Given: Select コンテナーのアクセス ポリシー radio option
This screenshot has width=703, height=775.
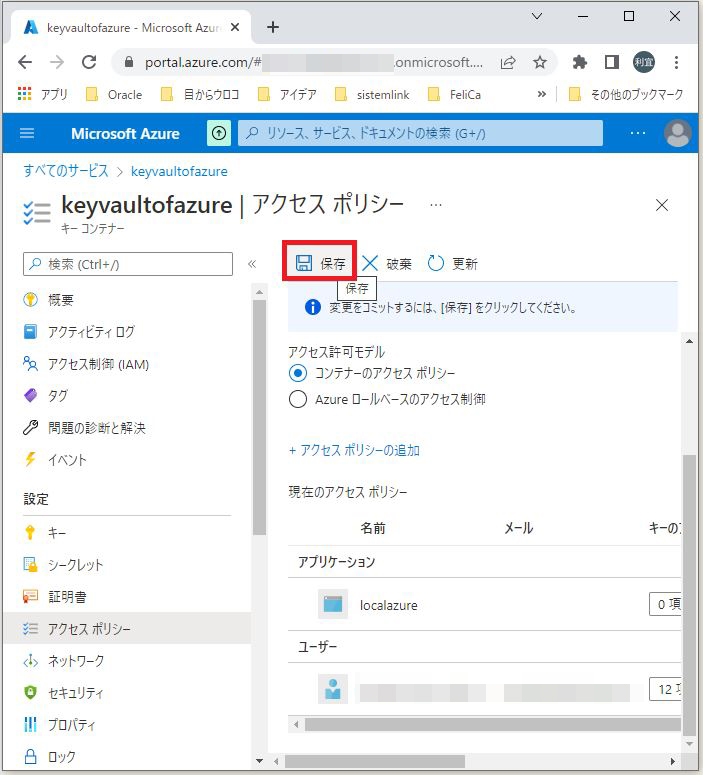Looking at the screenshot, I should pyautogui.click(x=298, y=373).
